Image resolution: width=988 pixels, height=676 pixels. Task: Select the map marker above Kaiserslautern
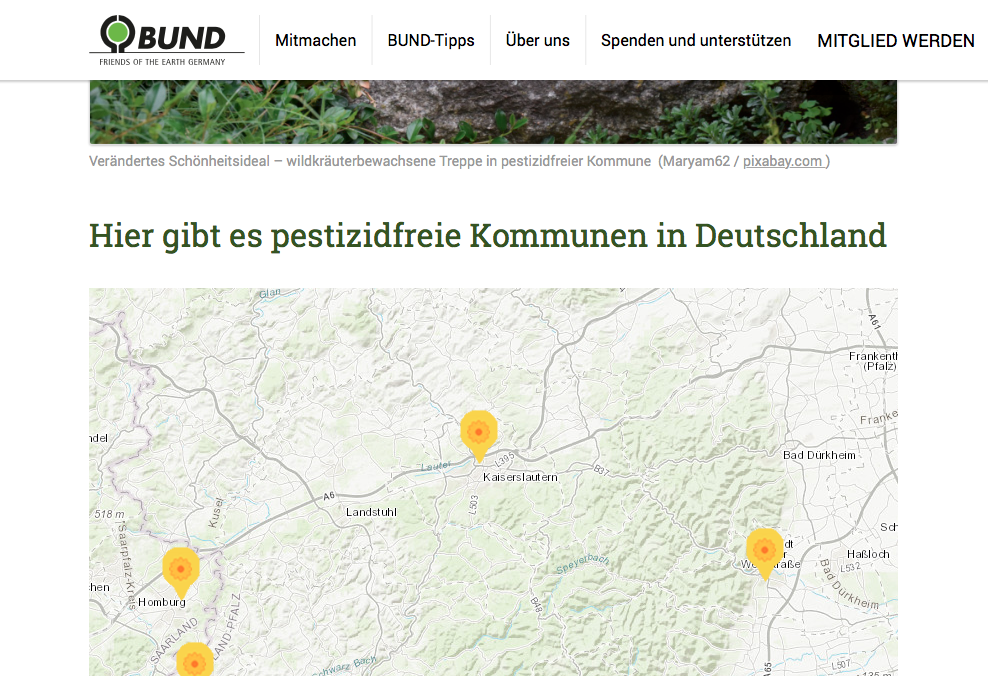478,432
